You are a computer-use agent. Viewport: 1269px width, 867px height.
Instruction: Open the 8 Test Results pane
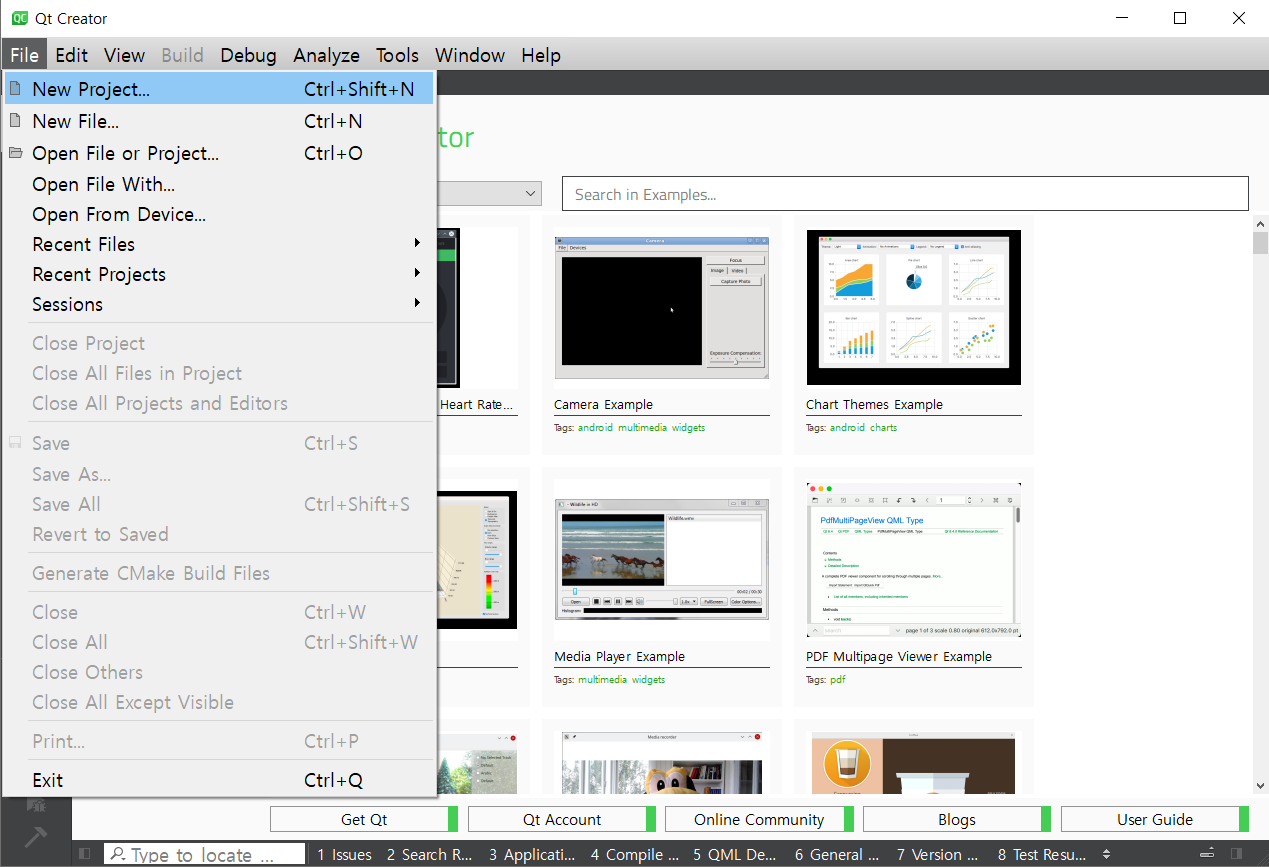click(x=1041, y=854)
